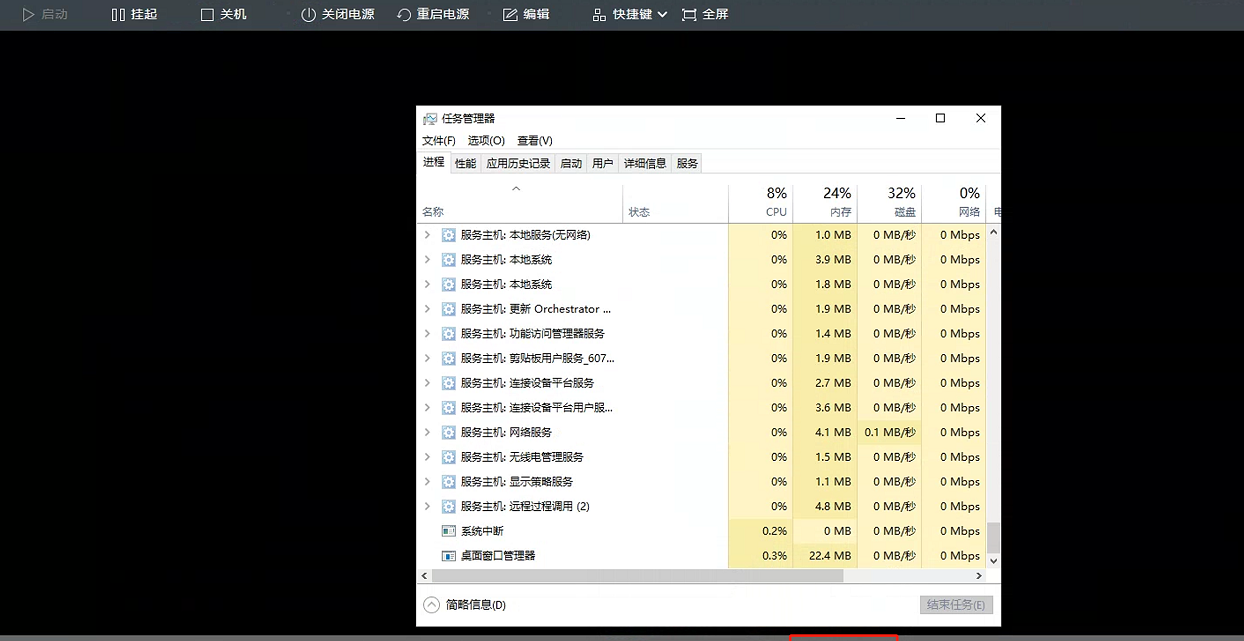The height and width of the screenshot is (641, 1244).
Task: Click the vertical scrollbar down arrow
Action: 993,561
